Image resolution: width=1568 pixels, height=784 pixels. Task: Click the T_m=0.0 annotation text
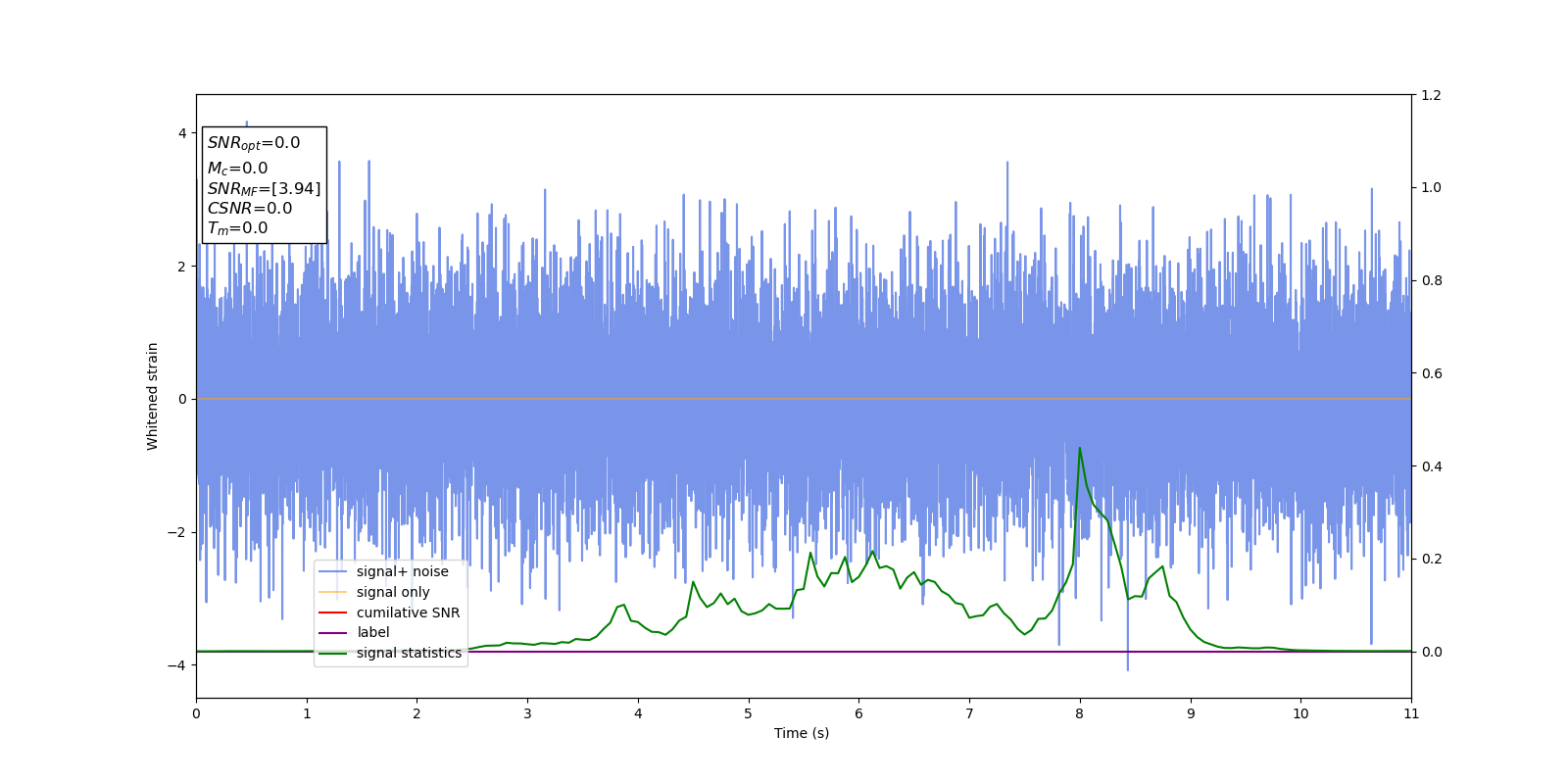tap(237, 228)
